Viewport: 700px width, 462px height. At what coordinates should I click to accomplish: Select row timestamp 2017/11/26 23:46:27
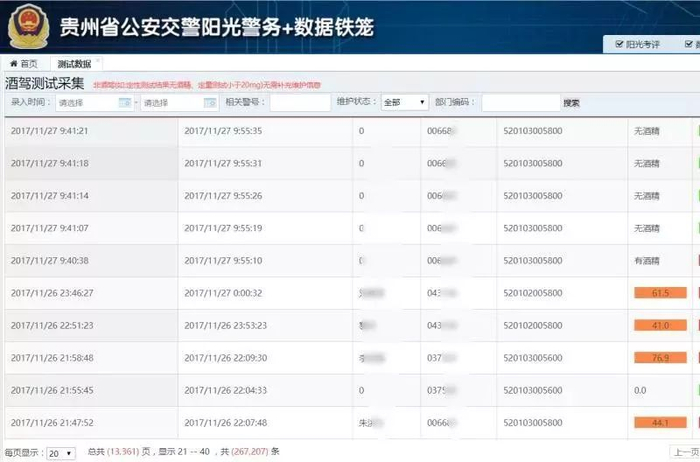click(52, 293)
